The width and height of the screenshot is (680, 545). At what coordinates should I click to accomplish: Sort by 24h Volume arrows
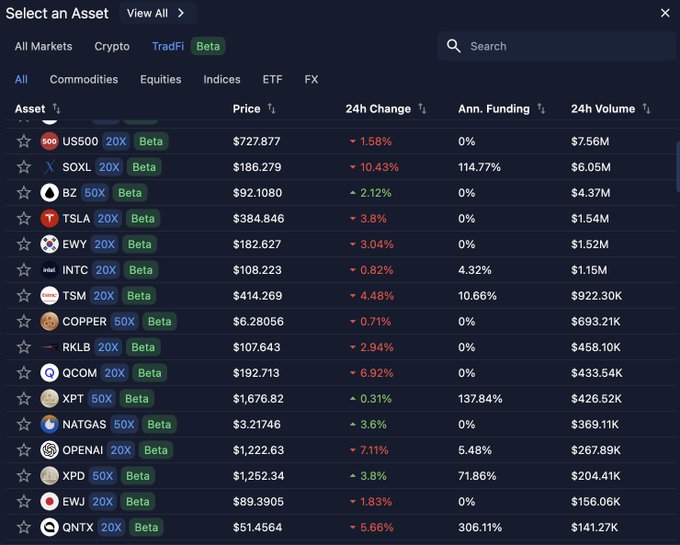647,108
